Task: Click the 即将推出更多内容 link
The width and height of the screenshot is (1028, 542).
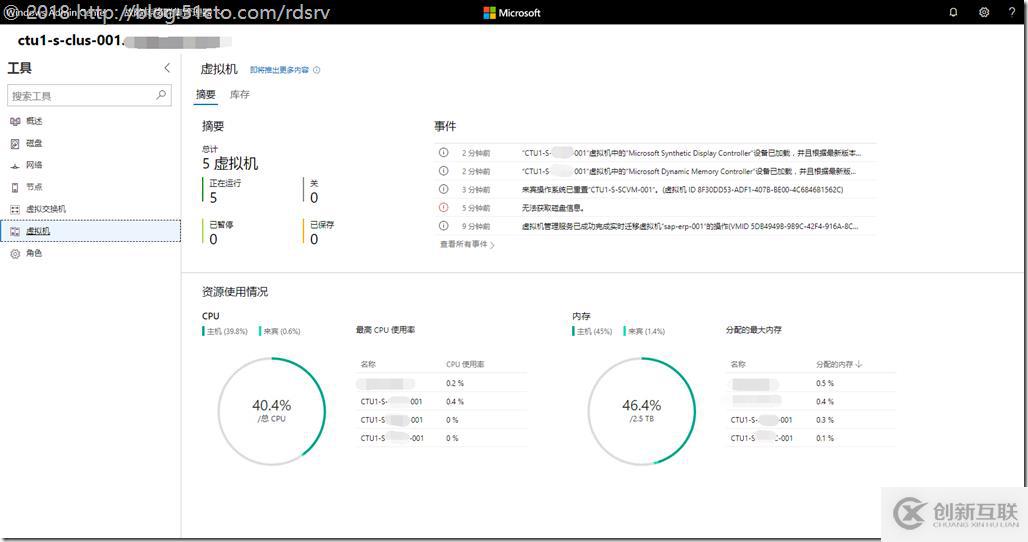Action: coord(279,70)
